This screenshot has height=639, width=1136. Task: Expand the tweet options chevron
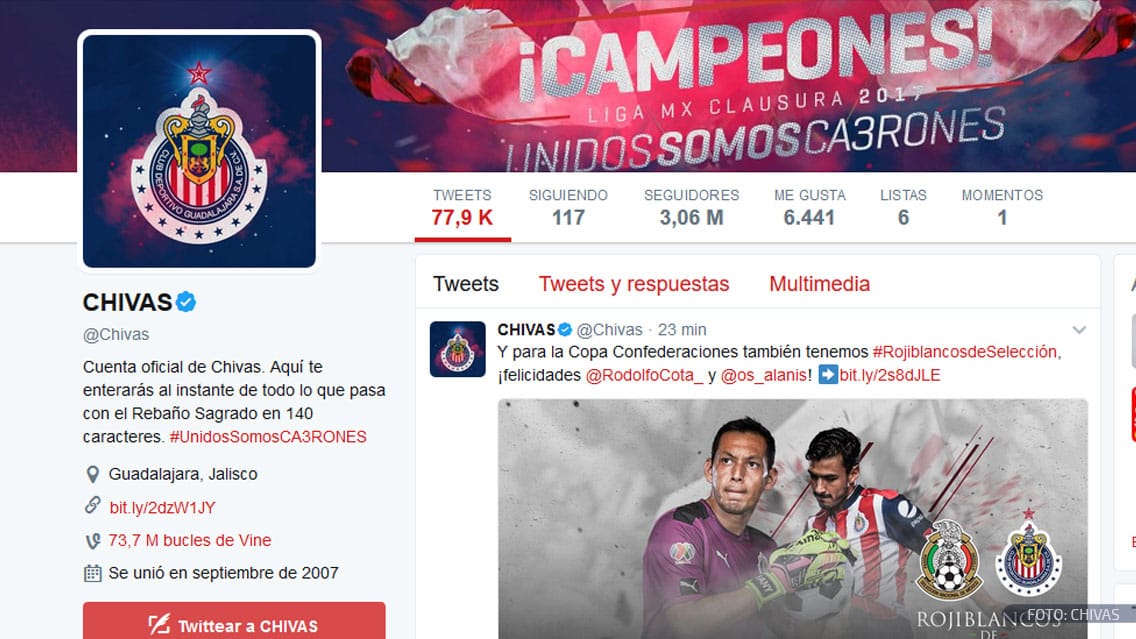(1079, 330)
